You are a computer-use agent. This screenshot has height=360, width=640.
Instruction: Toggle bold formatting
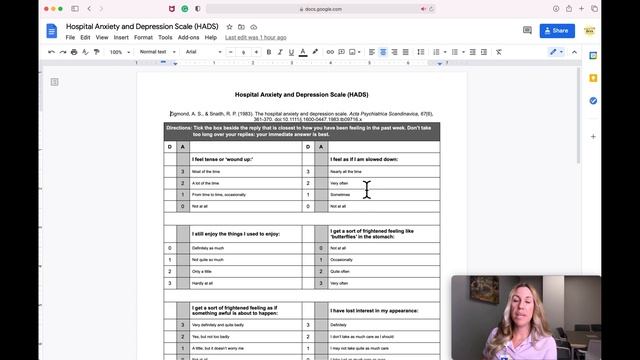coord(269,52)
